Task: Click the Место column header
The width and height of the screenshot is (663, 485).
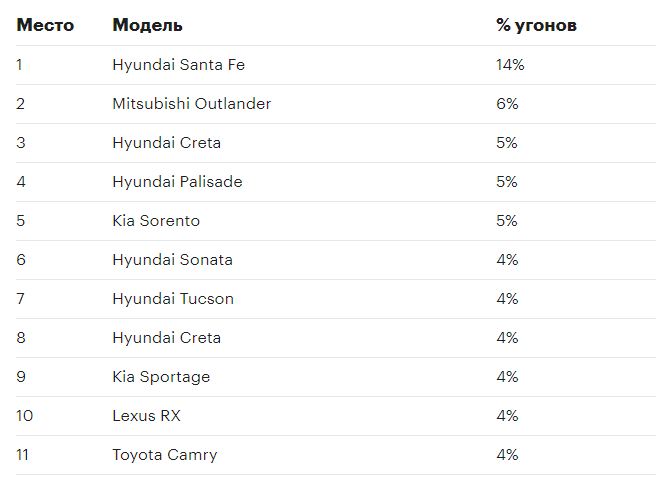Action: (45, 25)
